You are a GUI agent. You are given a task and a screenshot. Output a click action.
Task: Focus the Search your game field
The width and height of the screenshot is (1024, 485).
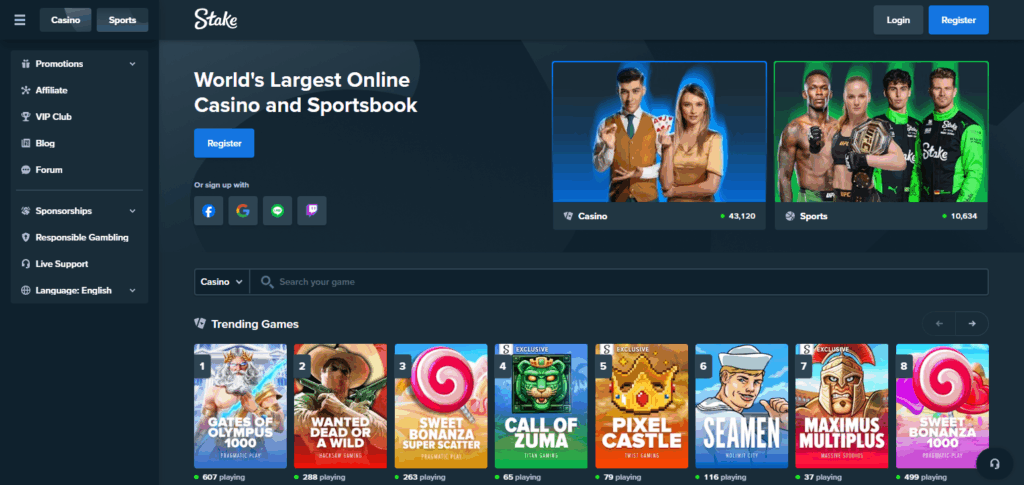pos(618,282)
